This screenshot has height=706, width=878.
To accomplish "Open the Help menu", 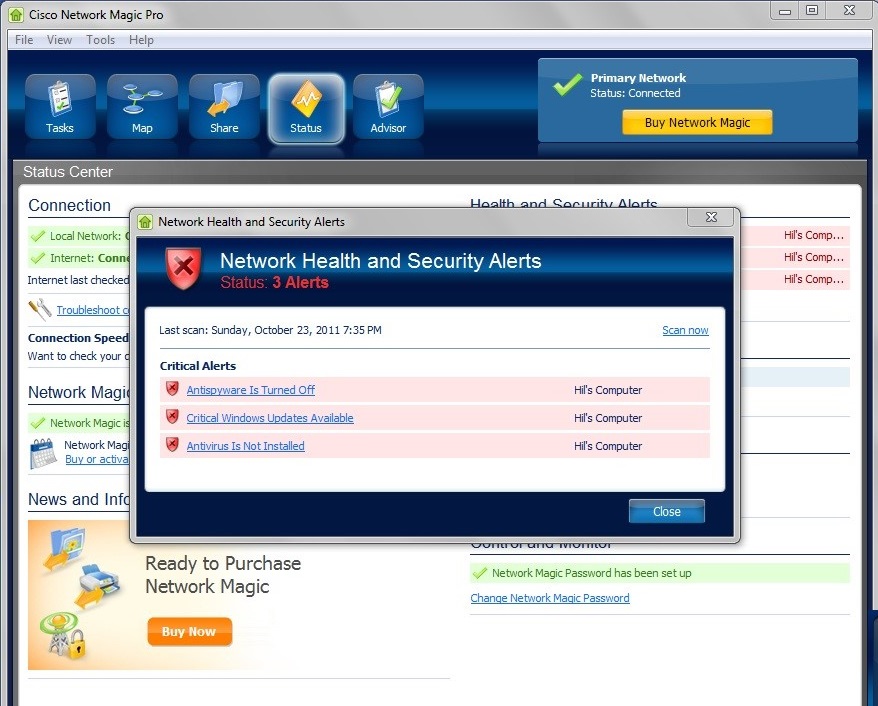I will point(141,40).
